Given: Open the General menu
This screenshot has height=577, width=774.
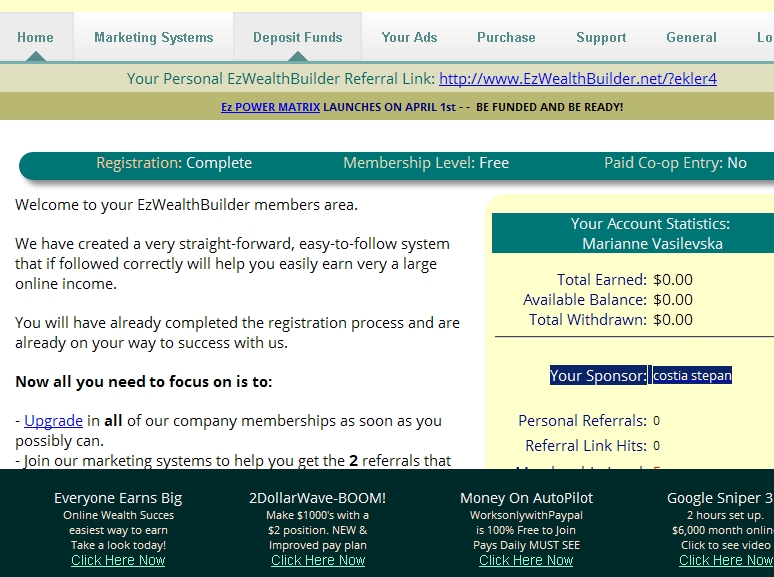Looking at the screenshot, I should [x=691, y=38].
